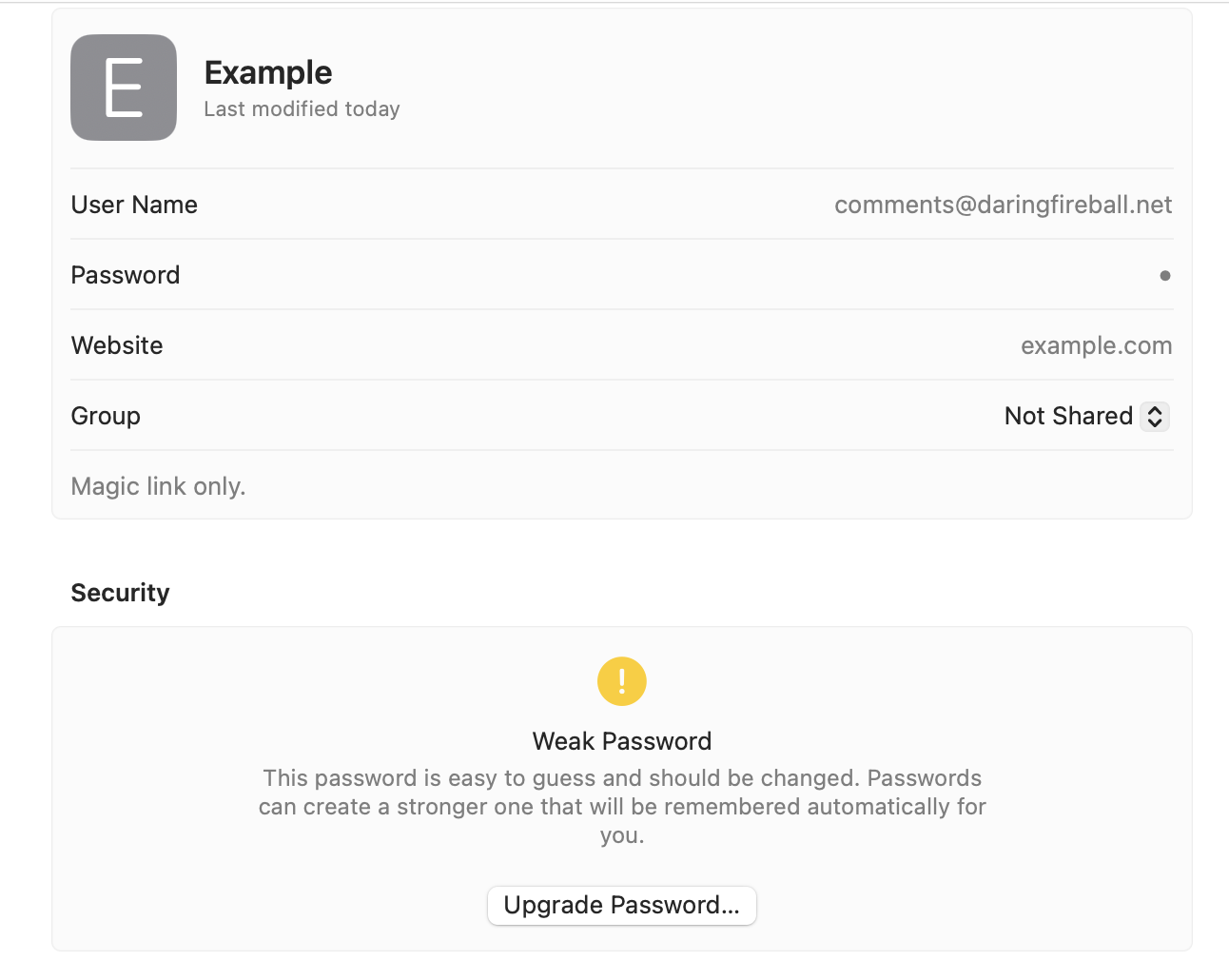Click the Website row label
Image resolution: width=1229 pixels, height=980 pixels.
[117, 345]
